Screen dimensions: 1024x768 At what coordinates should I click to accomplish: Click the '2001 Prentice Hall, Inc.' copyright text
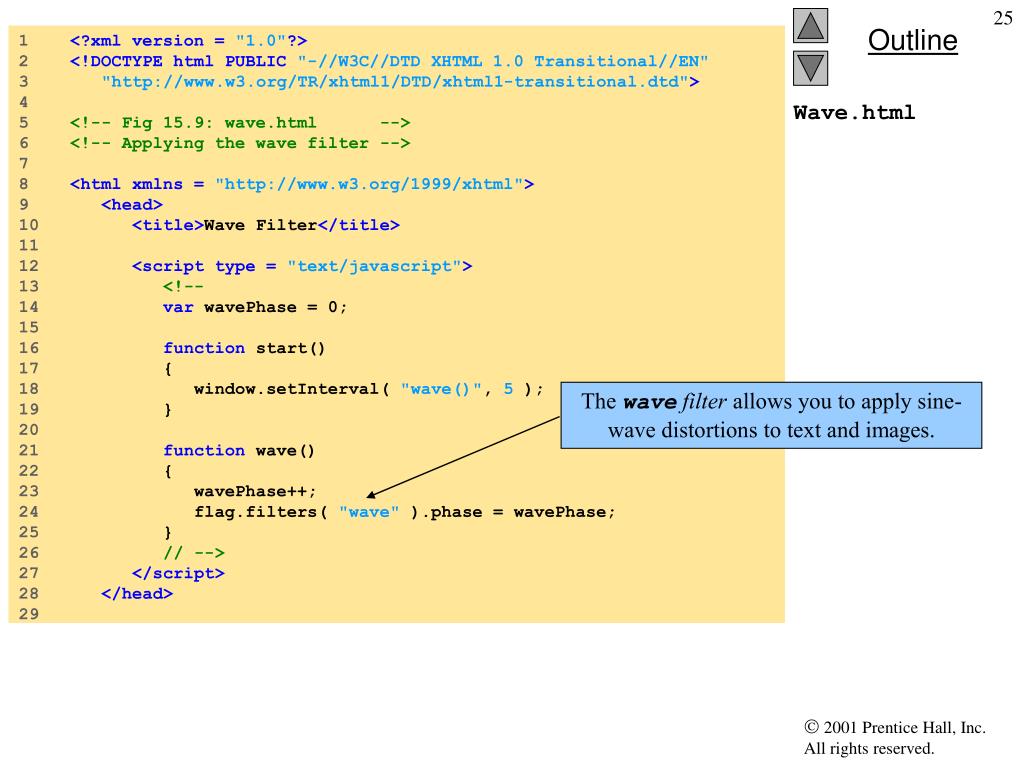point(895,728)
